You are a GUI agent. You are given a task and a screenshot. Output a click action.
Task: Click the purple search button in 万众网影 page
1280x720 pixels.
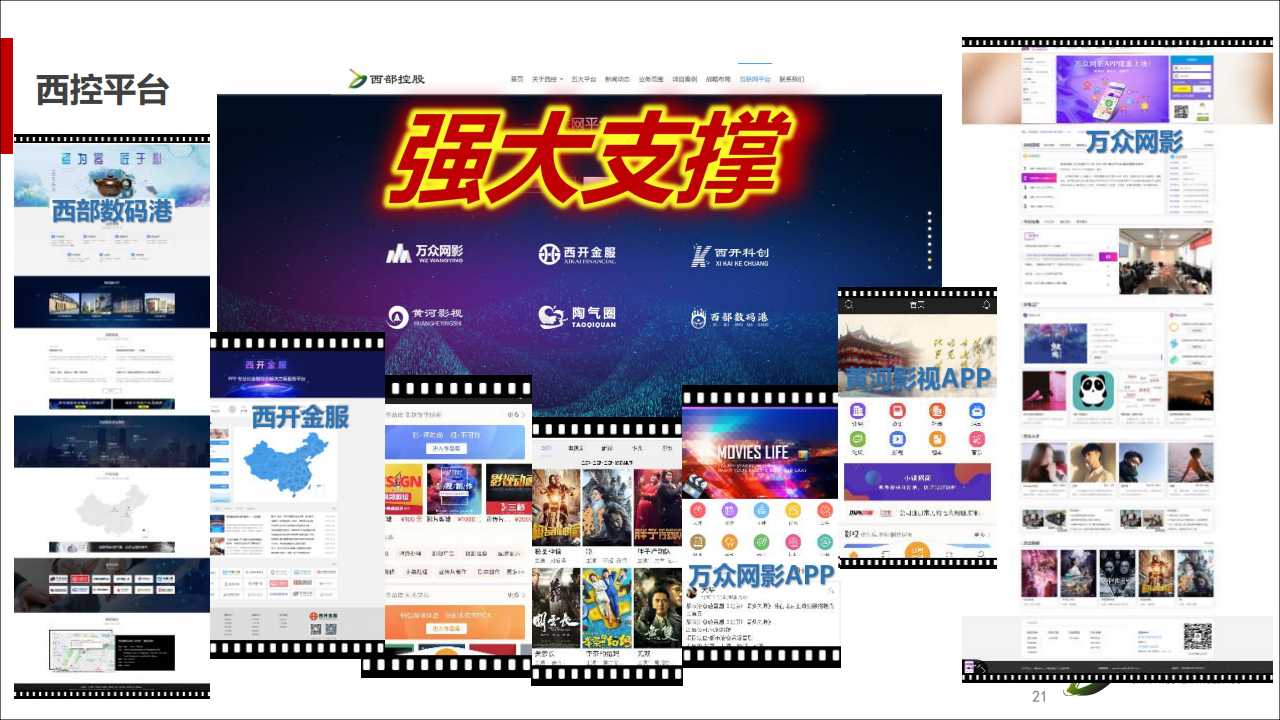coord(1106,256)
